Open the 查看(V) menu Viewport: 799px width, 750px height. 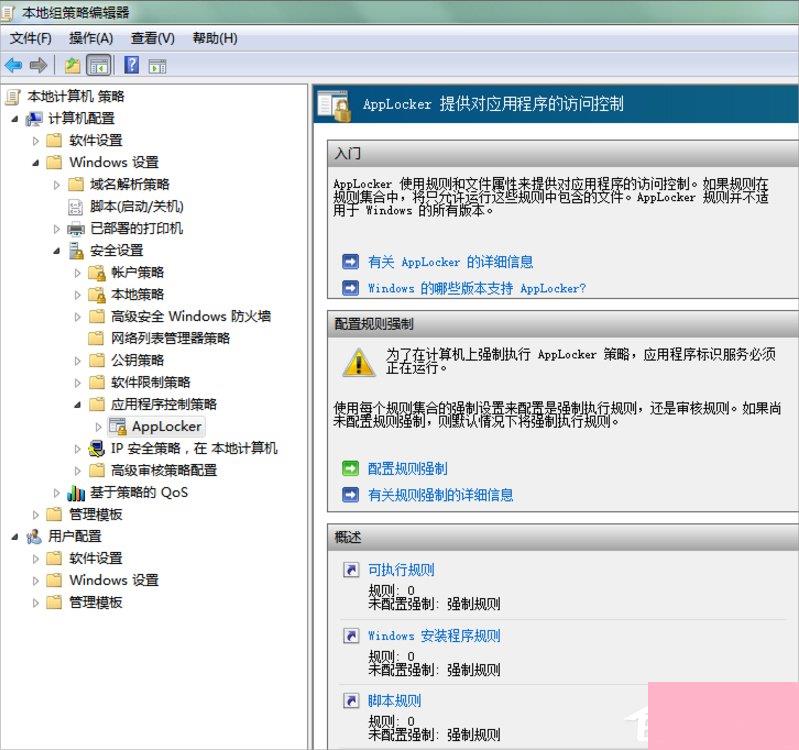tap(152, 38)
